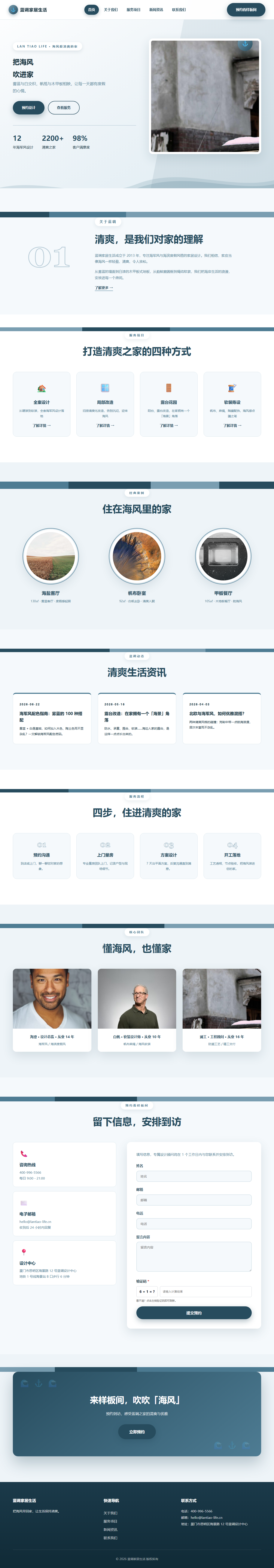Click the 设计中心 address line
The image size is (274, 1568).
[48, 1271]
